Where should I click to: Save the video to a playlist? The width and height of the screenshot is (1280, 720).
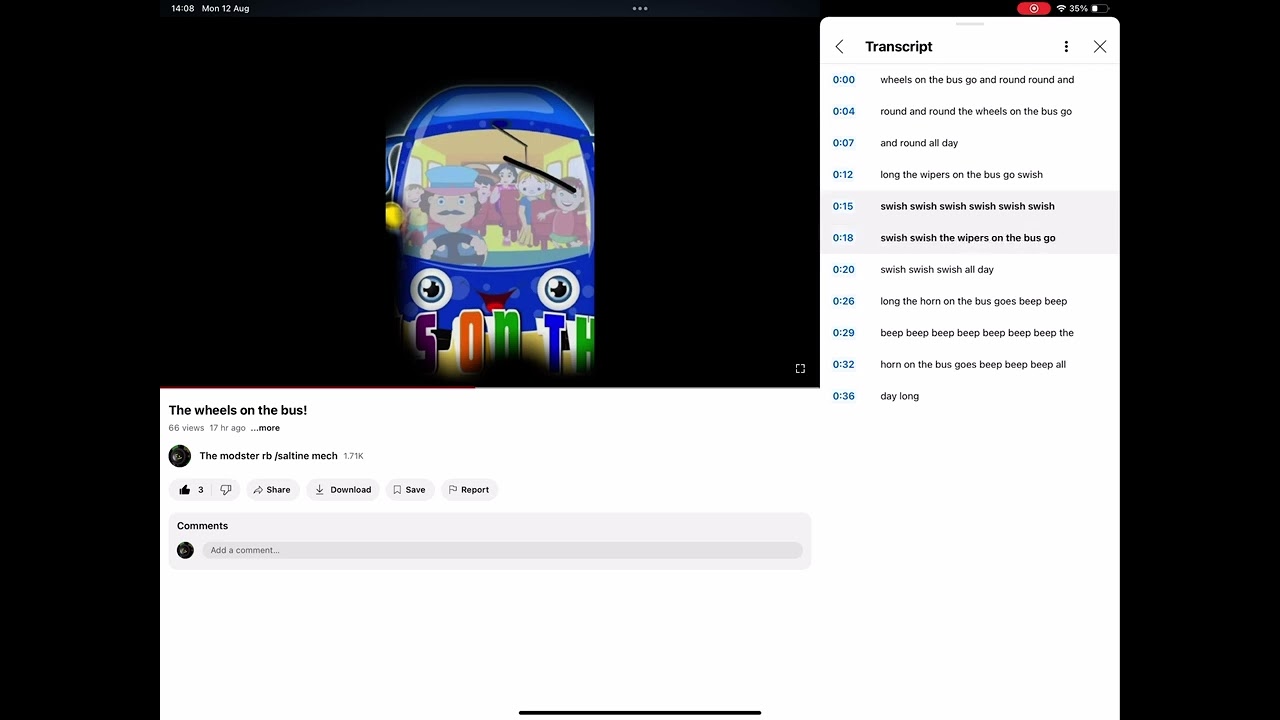(x=409, y=490)
